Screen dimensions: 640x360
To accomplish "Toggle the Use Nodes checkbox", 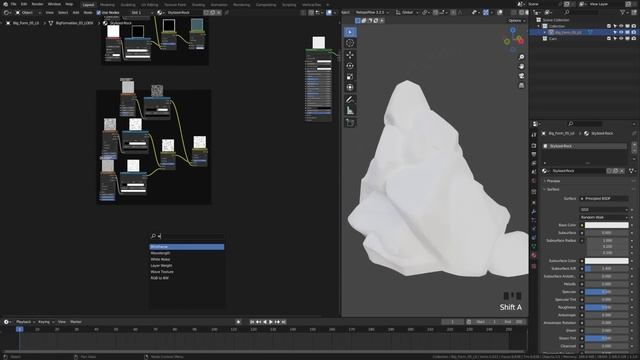I will 98,13.
